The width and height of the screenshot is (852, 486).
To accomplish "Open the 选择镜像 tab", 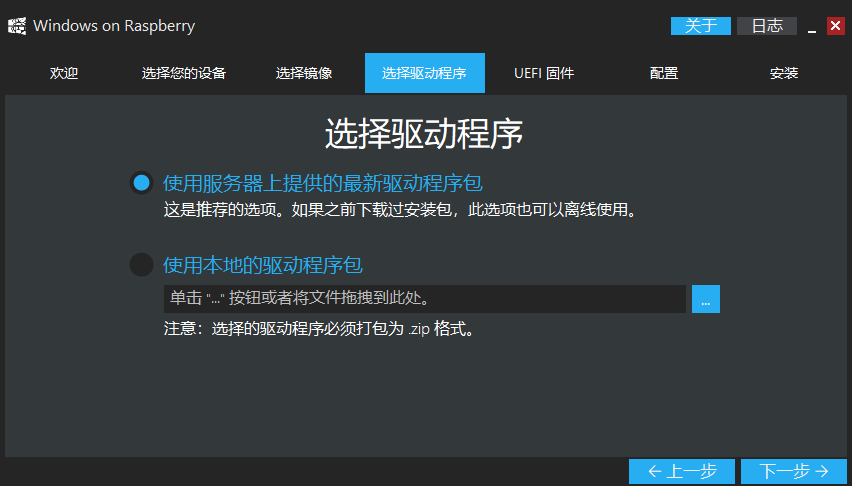I will point(304,73).
